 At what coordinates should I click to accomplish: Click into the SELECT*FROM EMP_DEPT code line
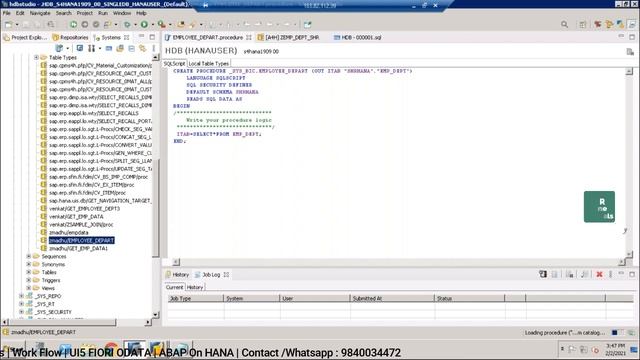(x=219, y=134)
